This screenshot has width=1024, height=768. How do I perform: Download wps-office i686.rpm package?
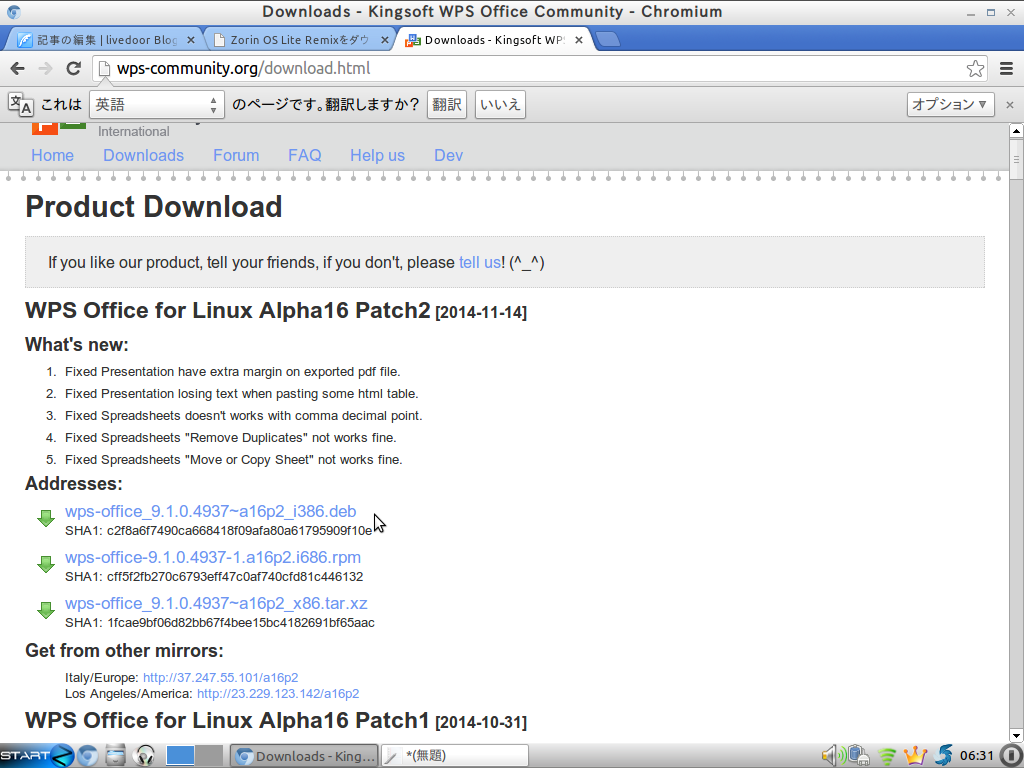213,557
